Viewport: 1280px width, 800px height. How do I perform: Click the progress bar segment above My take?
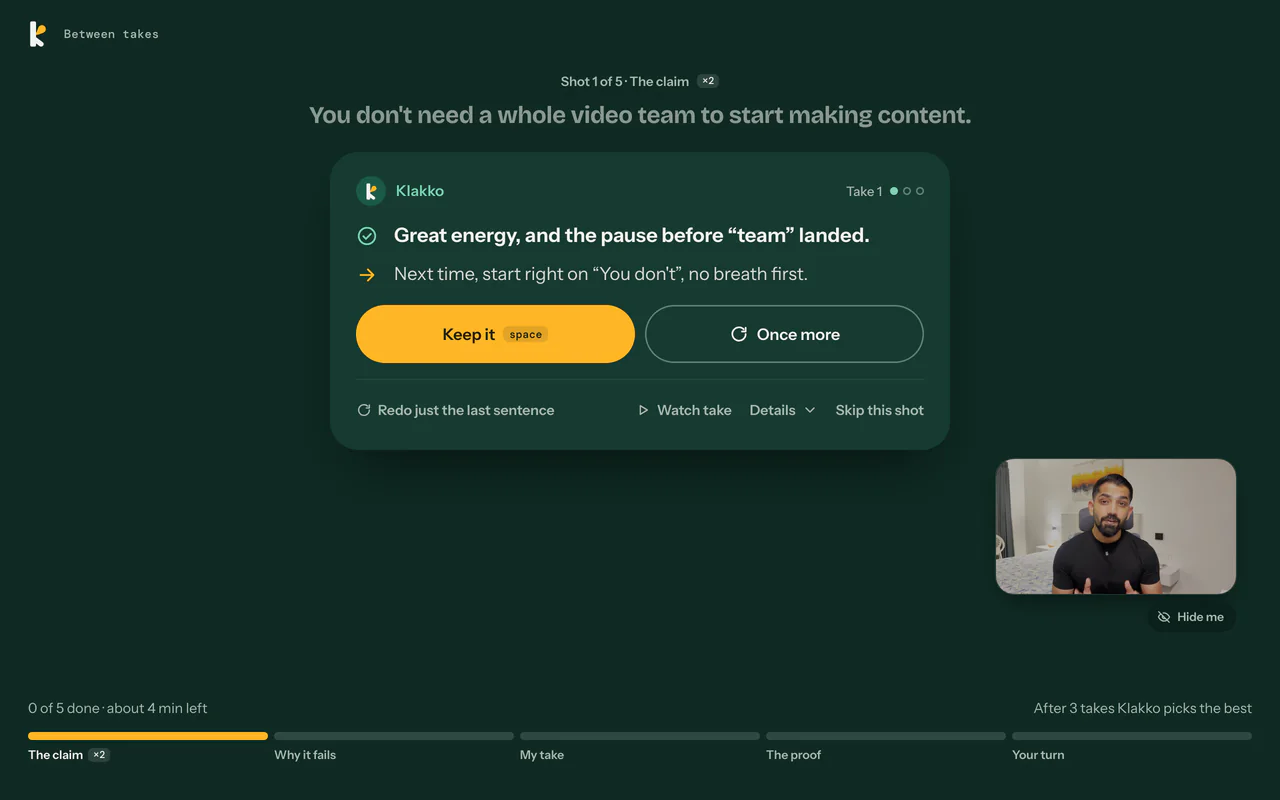click(x=640, y=736)
